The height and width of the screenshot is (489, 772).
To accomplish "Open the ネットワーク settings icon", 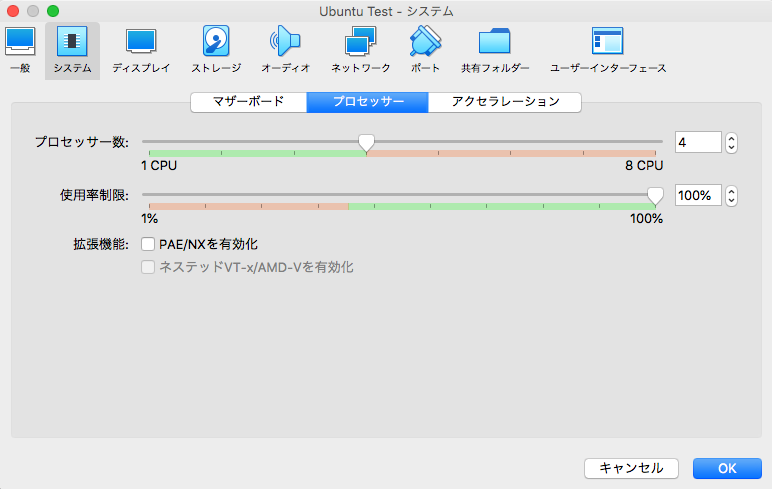I will click(x=360, y=50).
